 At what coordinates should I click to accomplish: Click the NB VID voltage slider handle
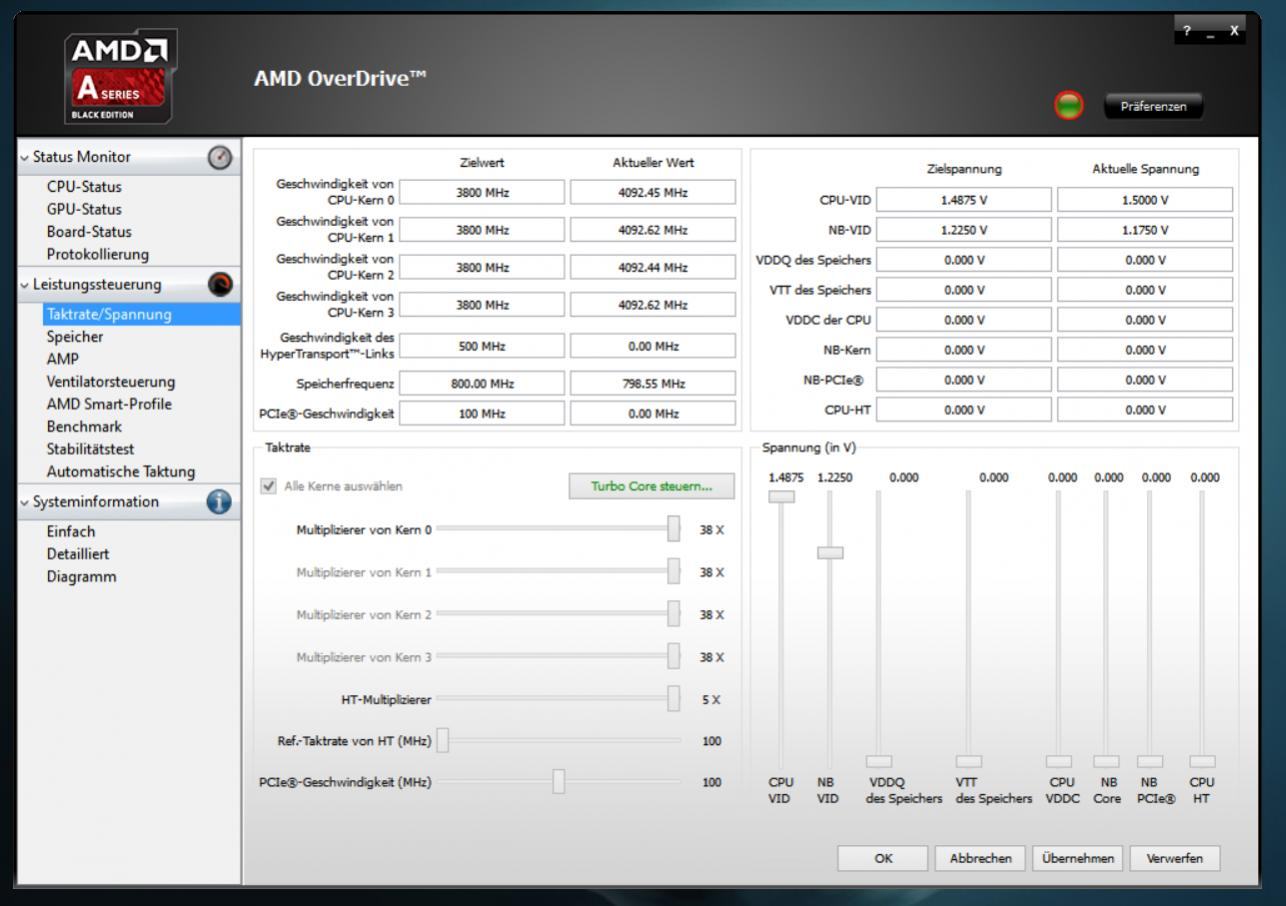pyautogui.click(x=830, y=553)
